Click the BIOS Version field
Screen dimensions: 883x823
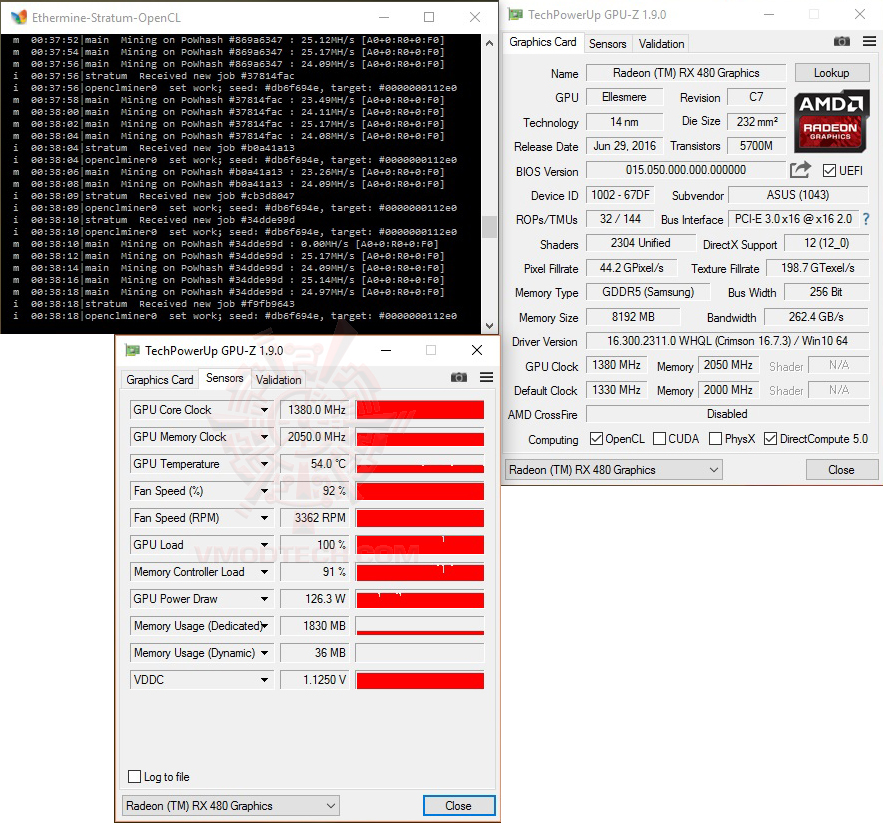685,170
